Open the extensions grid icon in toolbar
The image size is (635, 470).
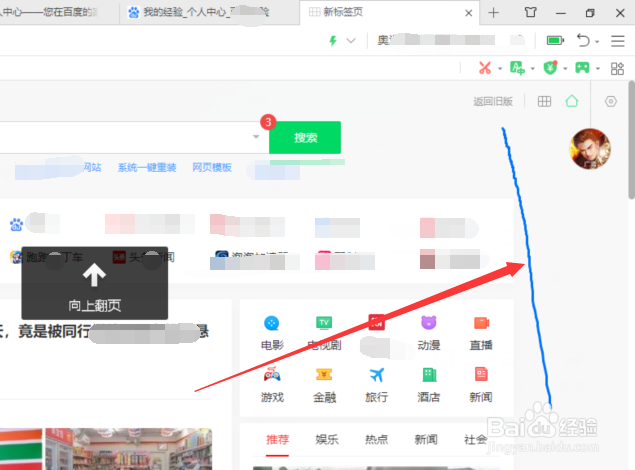(x=617, y=68)
